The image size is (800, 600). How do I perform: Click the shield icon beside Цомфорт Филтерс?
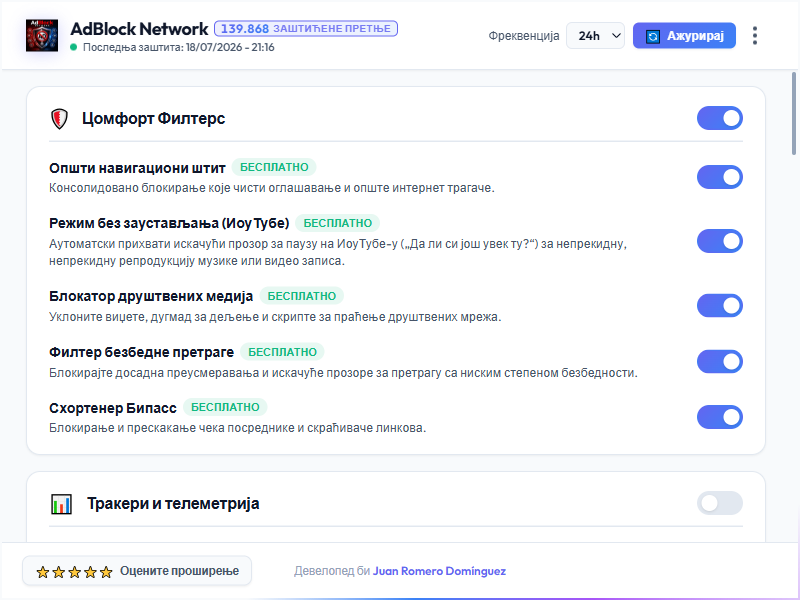(59, 119)
